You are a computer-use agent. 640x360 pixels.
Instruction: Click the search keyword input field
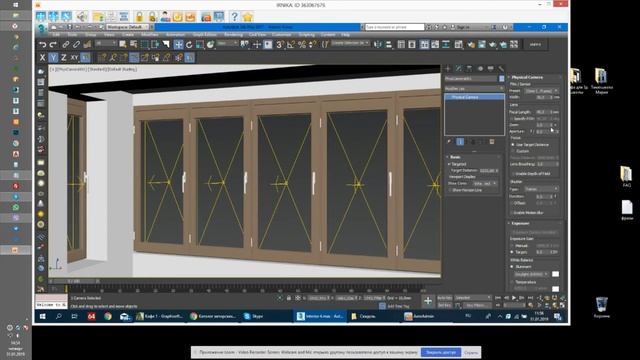coord(394,27)
